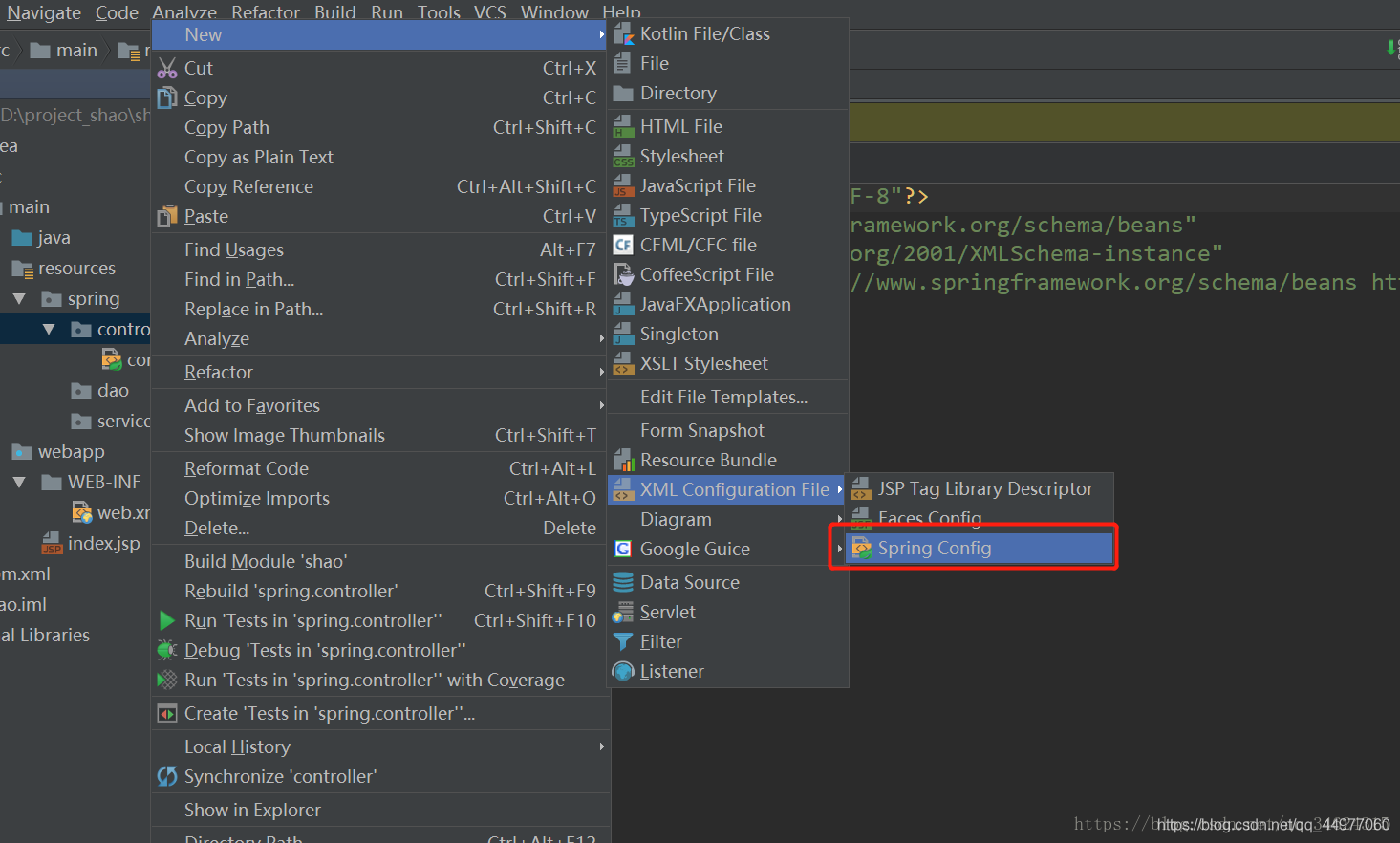Expand the Refactor submenu arrow

pyautogui.click(x=601, y=372)
